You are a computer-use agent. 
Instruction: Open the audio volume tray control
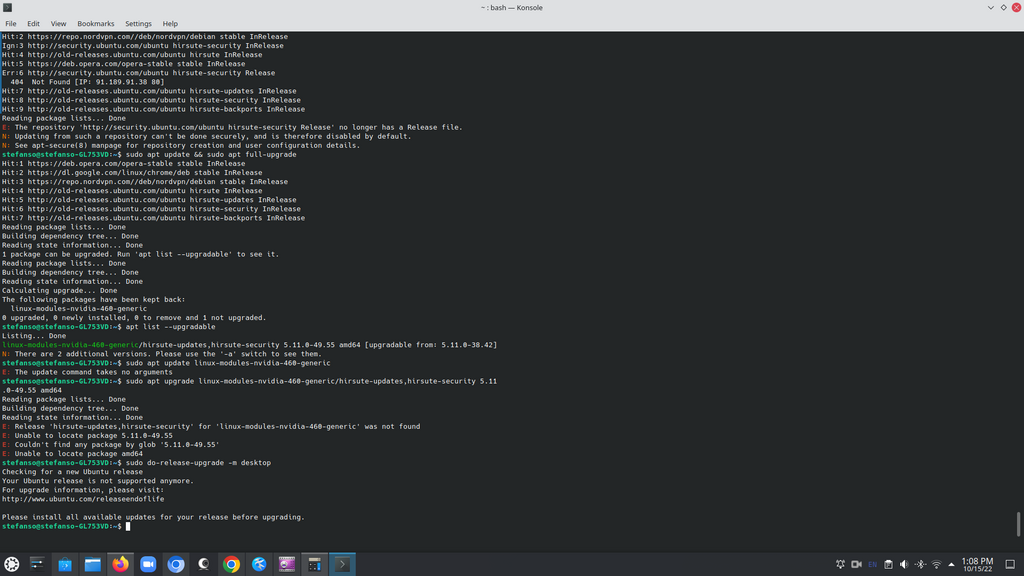[904, 564]
